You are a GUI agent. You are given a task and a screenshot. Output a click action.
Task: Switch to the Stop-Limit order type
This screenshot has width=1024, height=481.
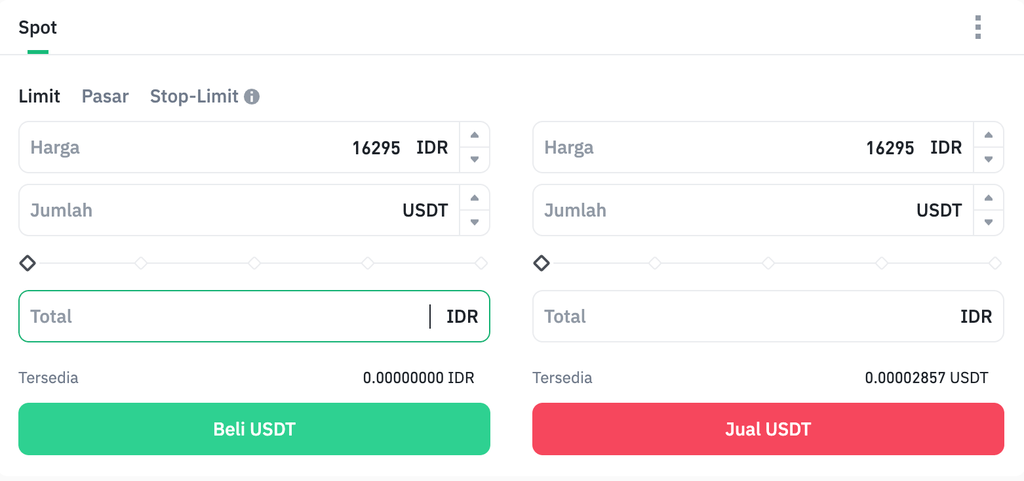[x=194, y=96]
